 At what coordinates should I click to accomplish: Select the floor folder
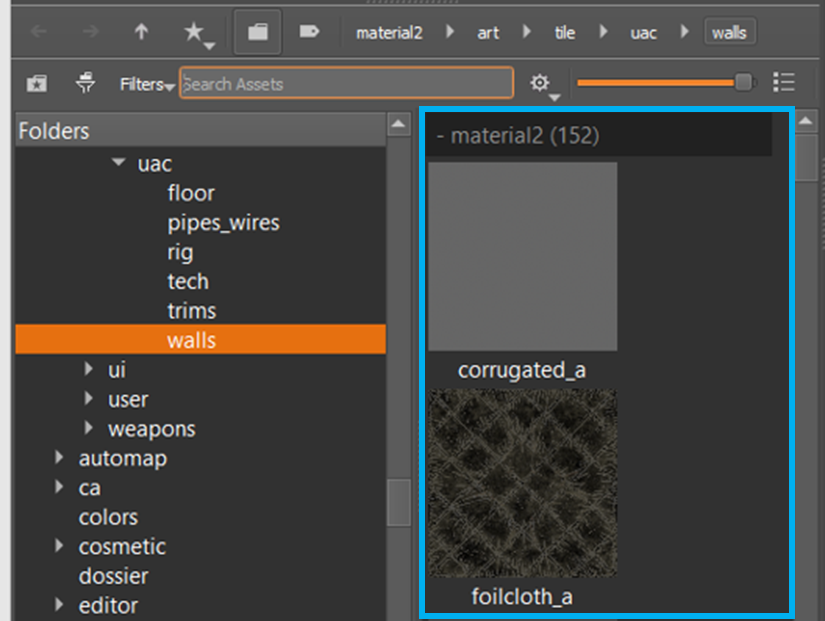tap(191, 193)
